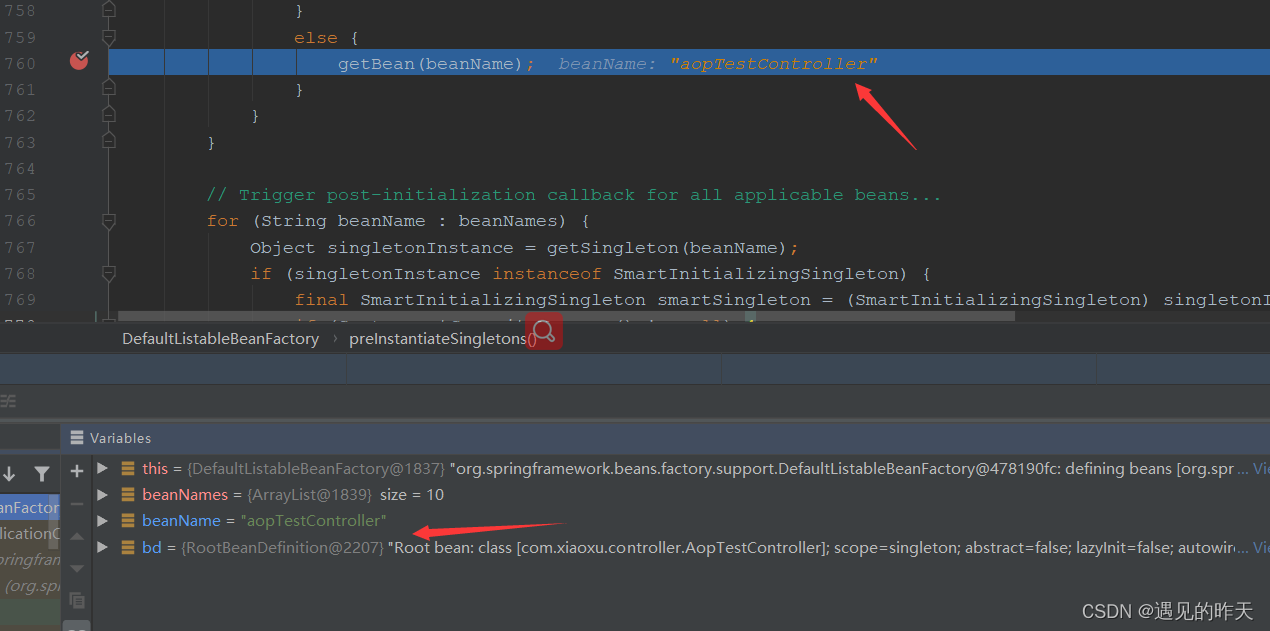Collapse the for loop fold at line 766
This screenshot has height=631, width=1270.
tap(109, 221)
